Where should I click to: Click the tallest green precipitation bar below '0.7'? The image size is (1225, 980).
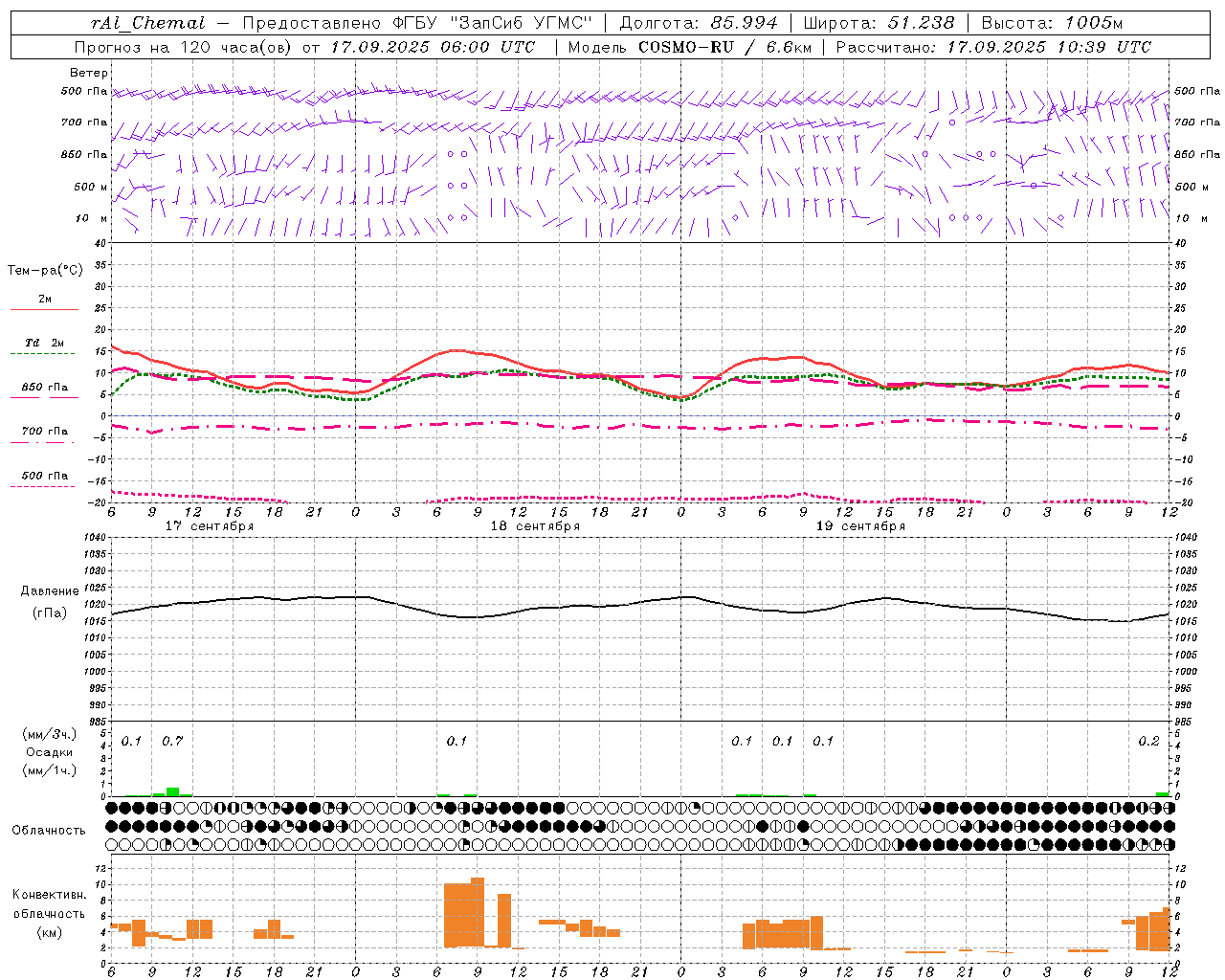point(172,791)
